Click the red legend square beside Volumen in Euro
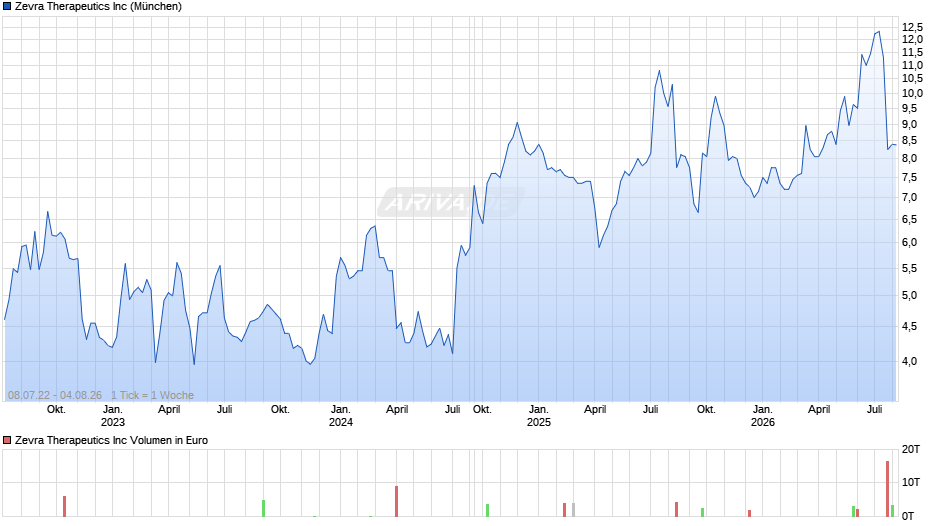Image resolution: width=940 pixels, height=526 pixels. [7, 441]
